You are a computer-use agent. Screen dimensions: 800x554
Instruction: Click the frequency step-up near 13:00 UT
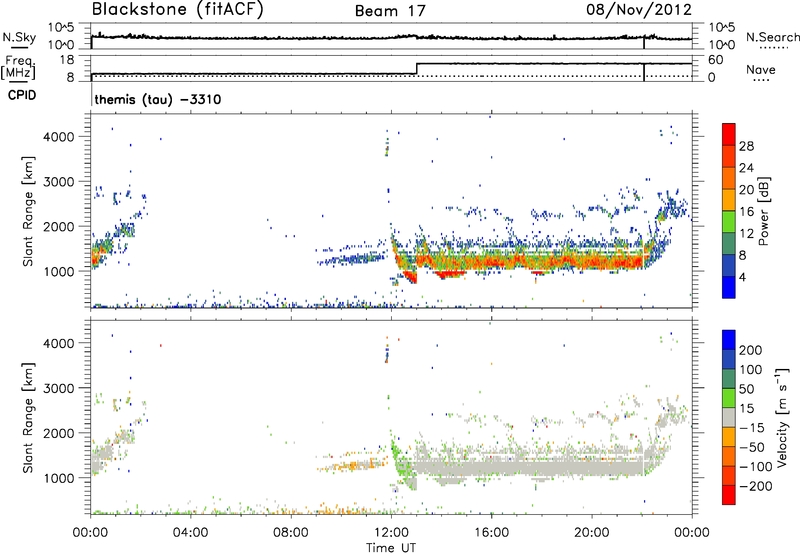pos(417,69)
